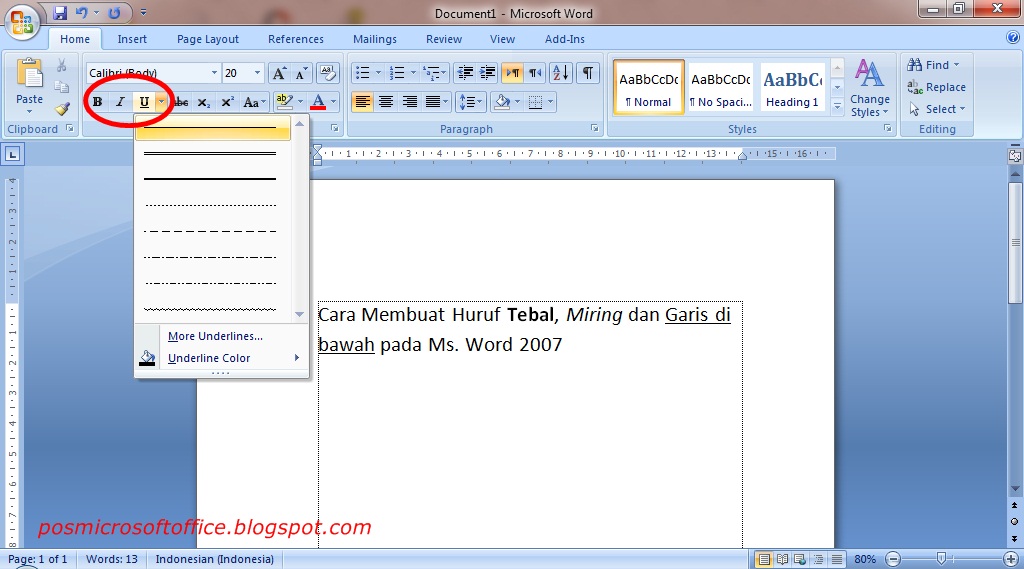Click the Paste clipboard icon
Image resolution: width=1024 pixels, height=569 pixels.
click(x=29, y=74)
